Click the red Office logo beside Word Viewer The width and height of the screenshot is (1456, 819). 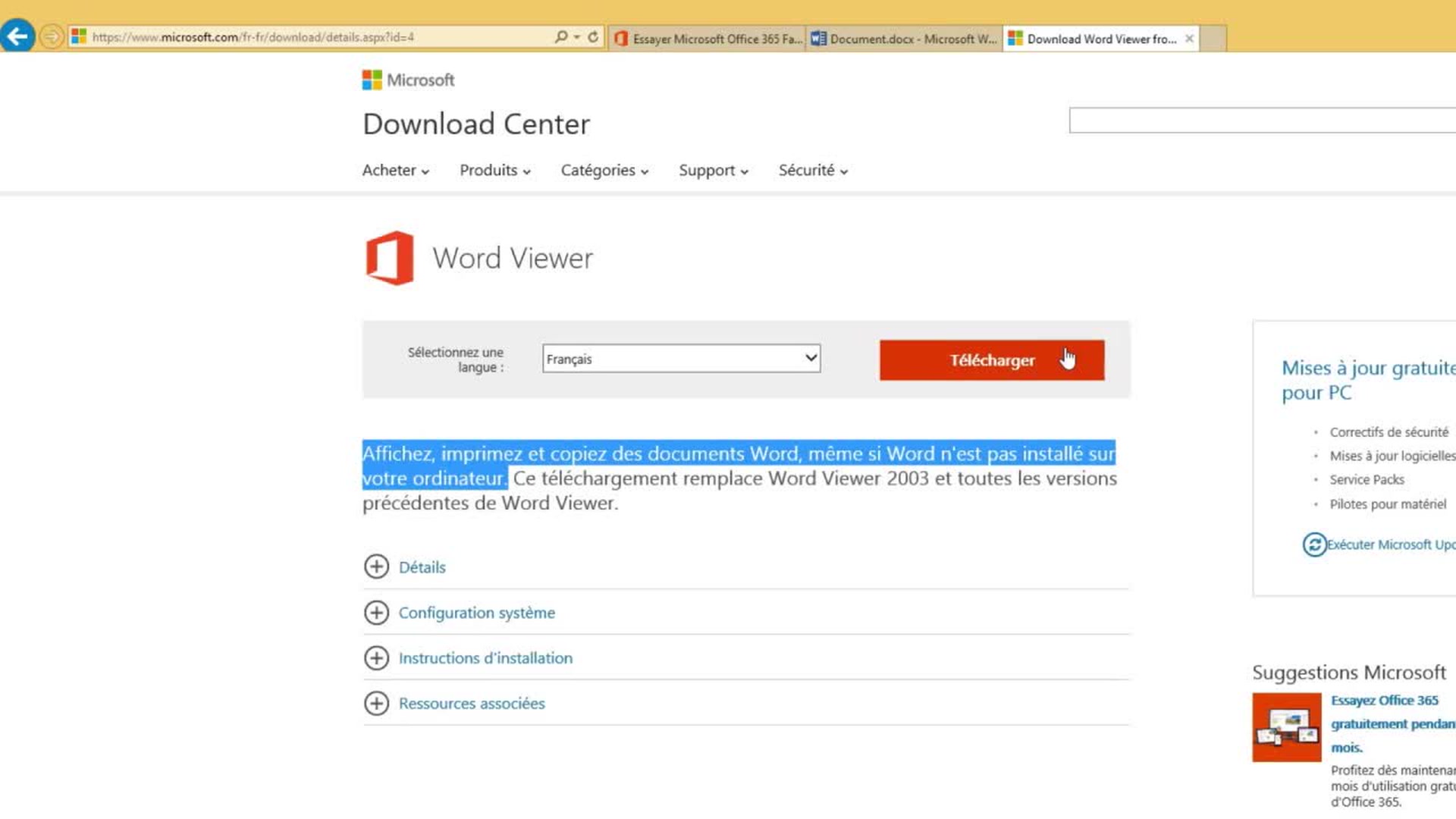click(390, 258)
